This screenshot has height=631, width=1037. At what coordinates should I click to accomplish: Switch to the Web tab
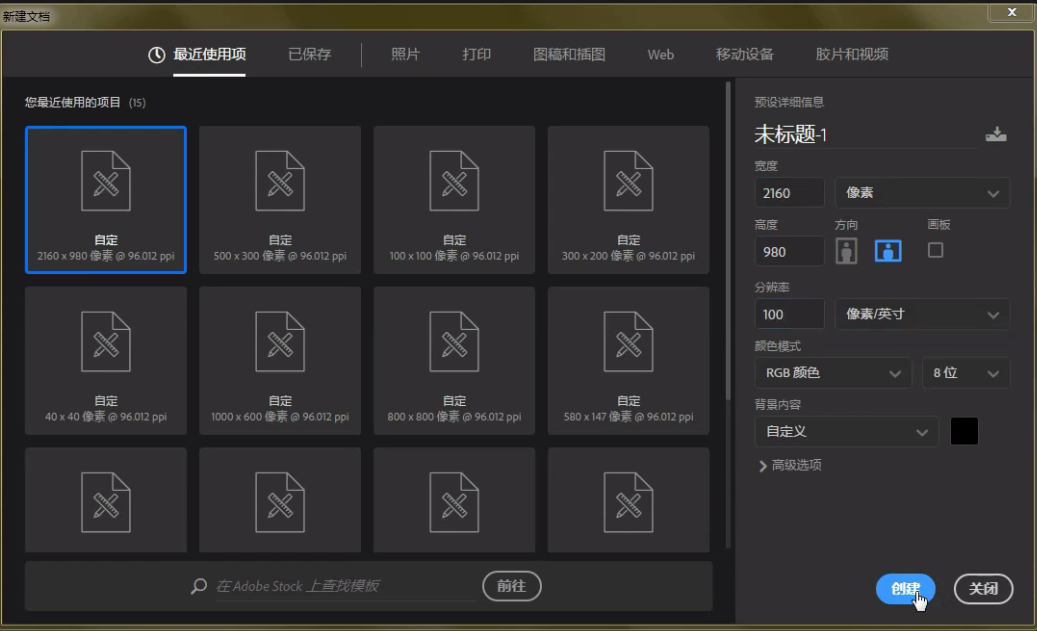click(659, 55)
